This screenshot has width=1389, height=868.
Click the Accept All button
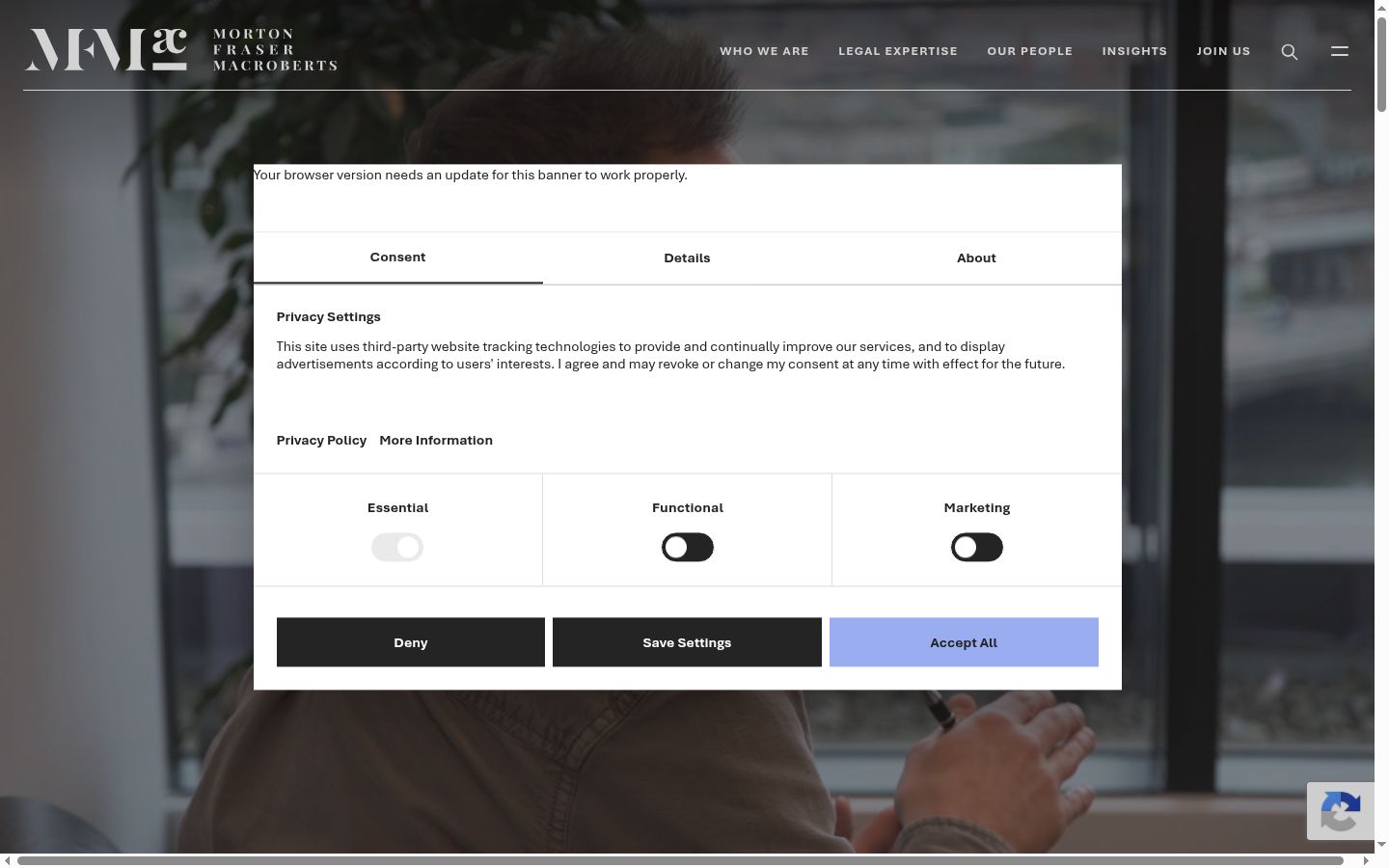[964, 642]
